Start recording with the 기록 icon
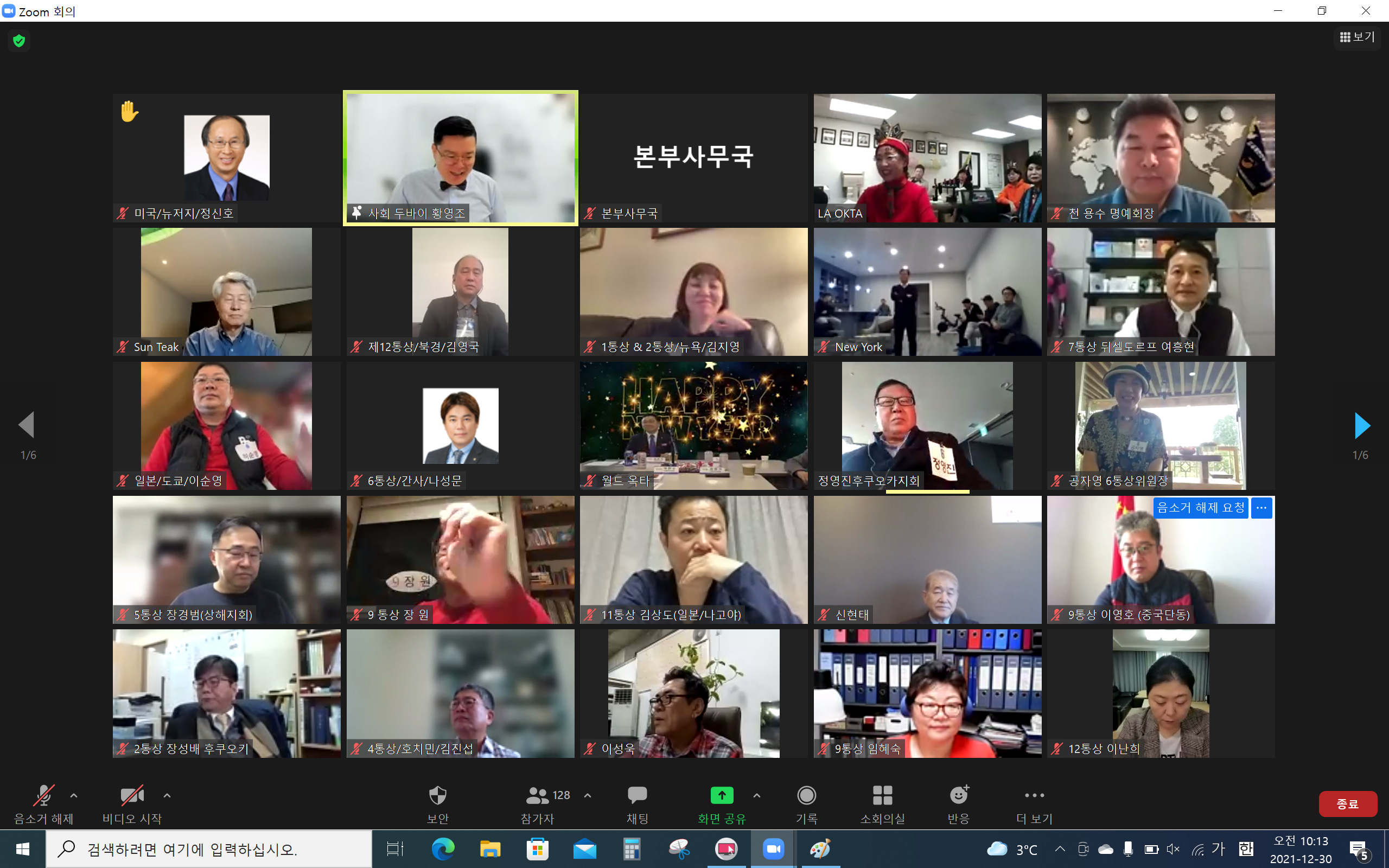The image size is (1389, 868). 806,796
